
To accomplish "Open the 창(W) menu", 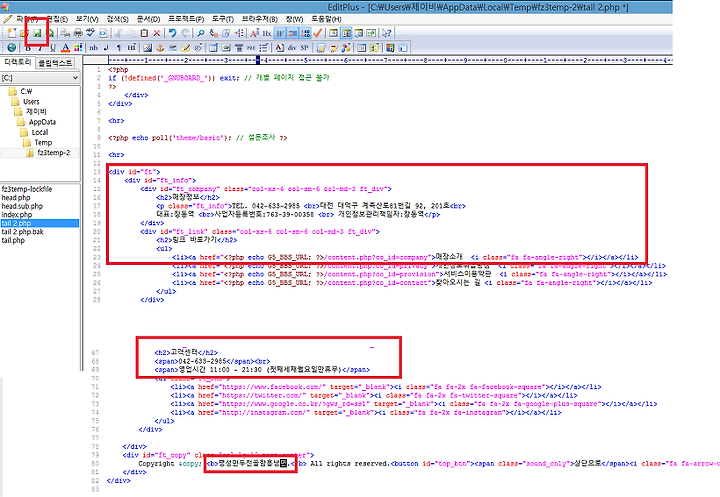I will tap(294, 19).
